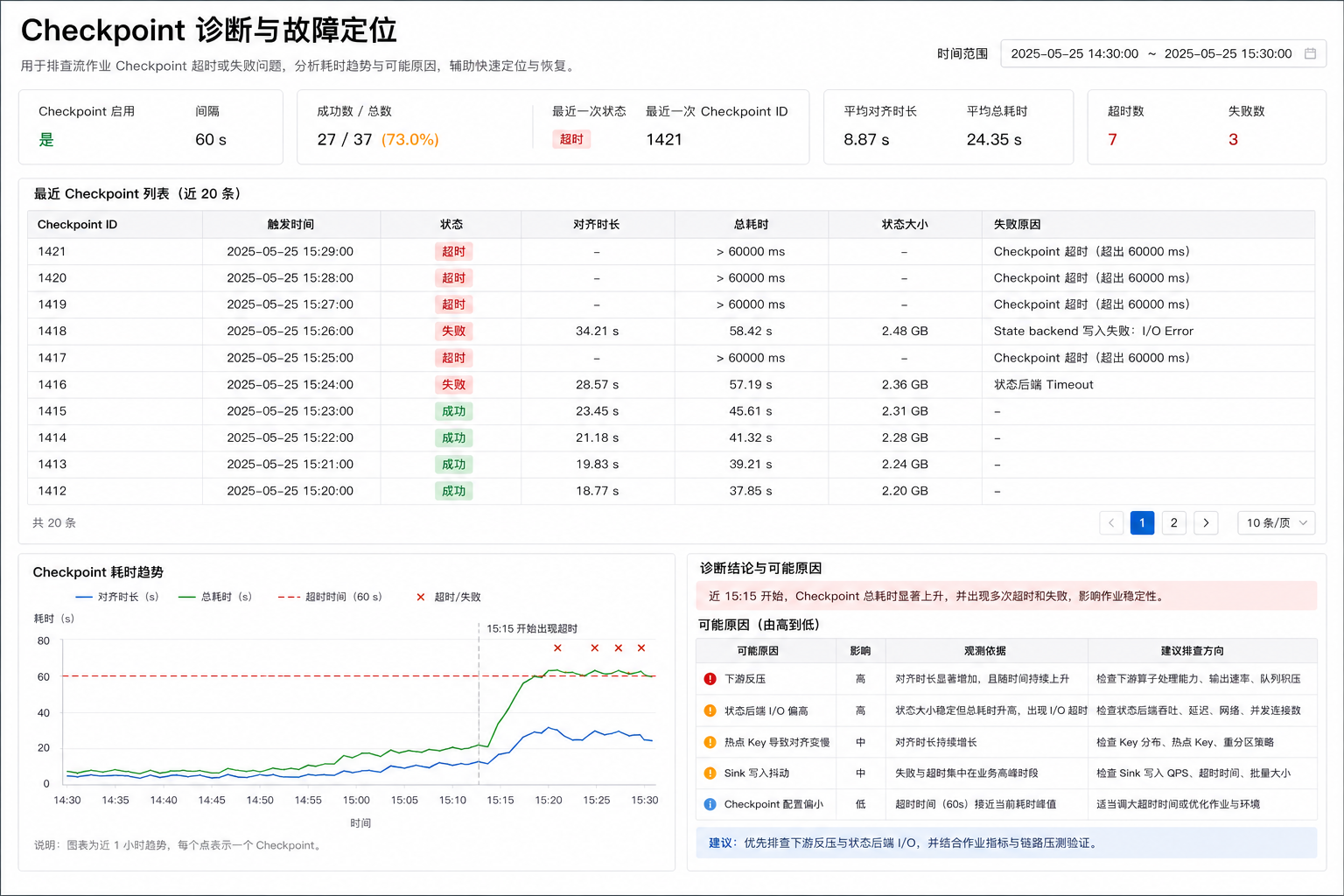Select Checkpoint ID 1420 in the list
Screen dimensions: 1344x896
[52, 278]
